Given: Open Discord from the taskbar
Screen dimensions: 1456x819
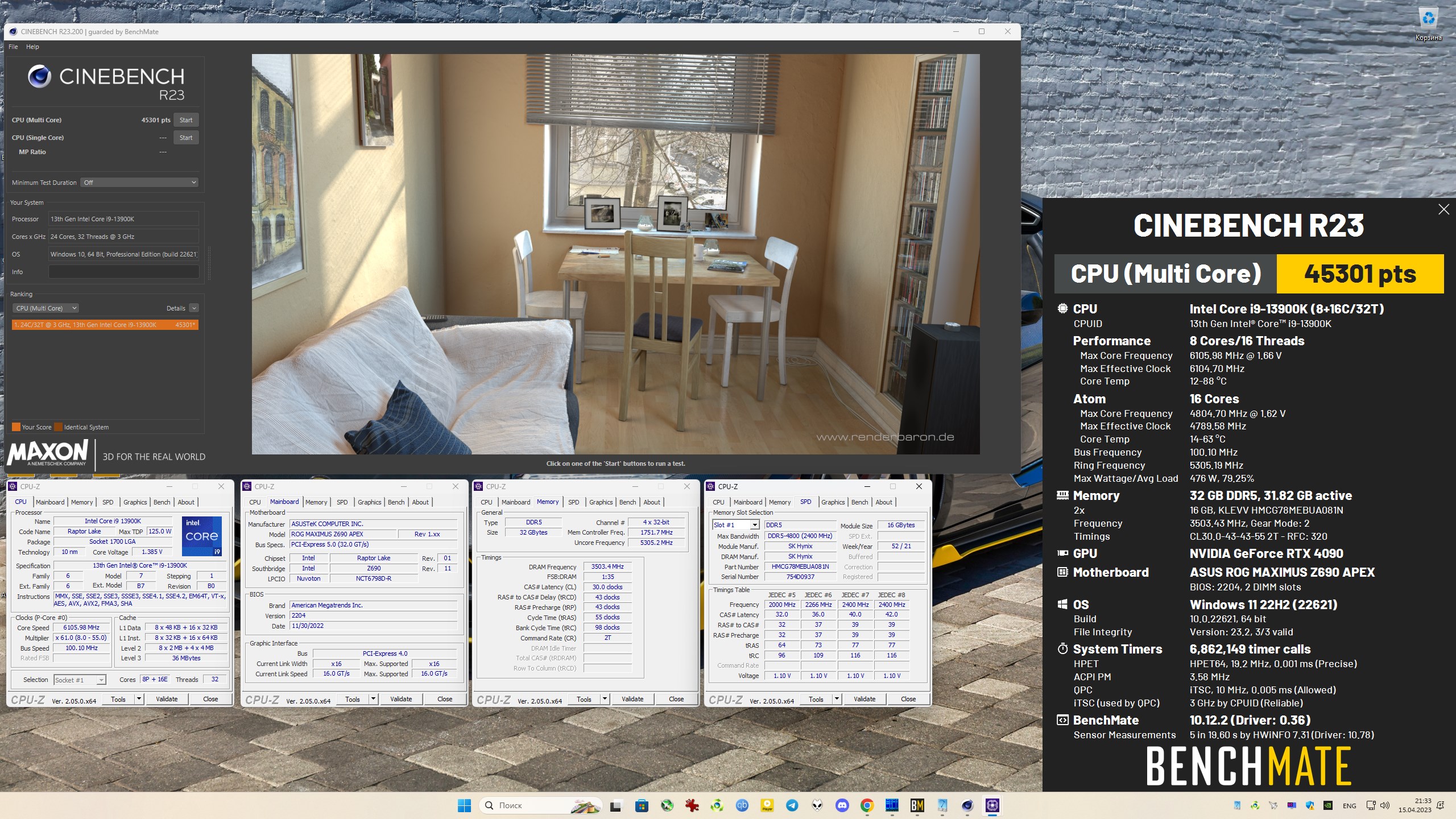Looking at the screenshot, I should (842, 805).
